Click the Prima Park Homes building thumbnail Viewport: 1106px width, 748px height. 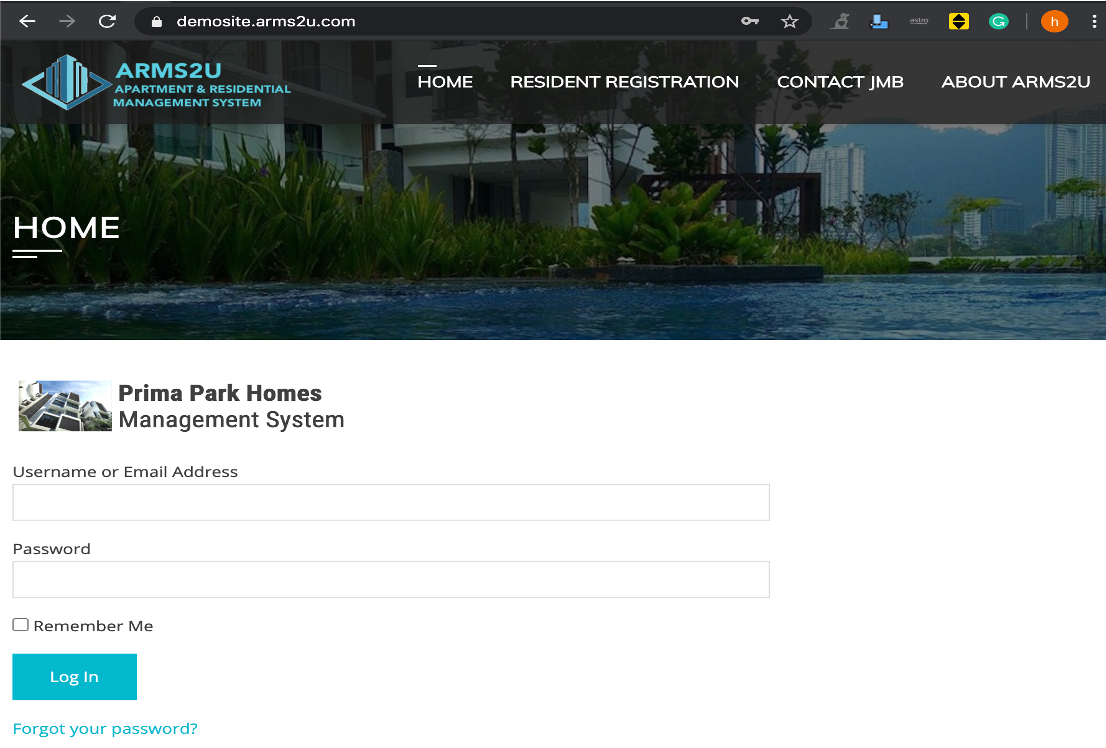point(65,406)
